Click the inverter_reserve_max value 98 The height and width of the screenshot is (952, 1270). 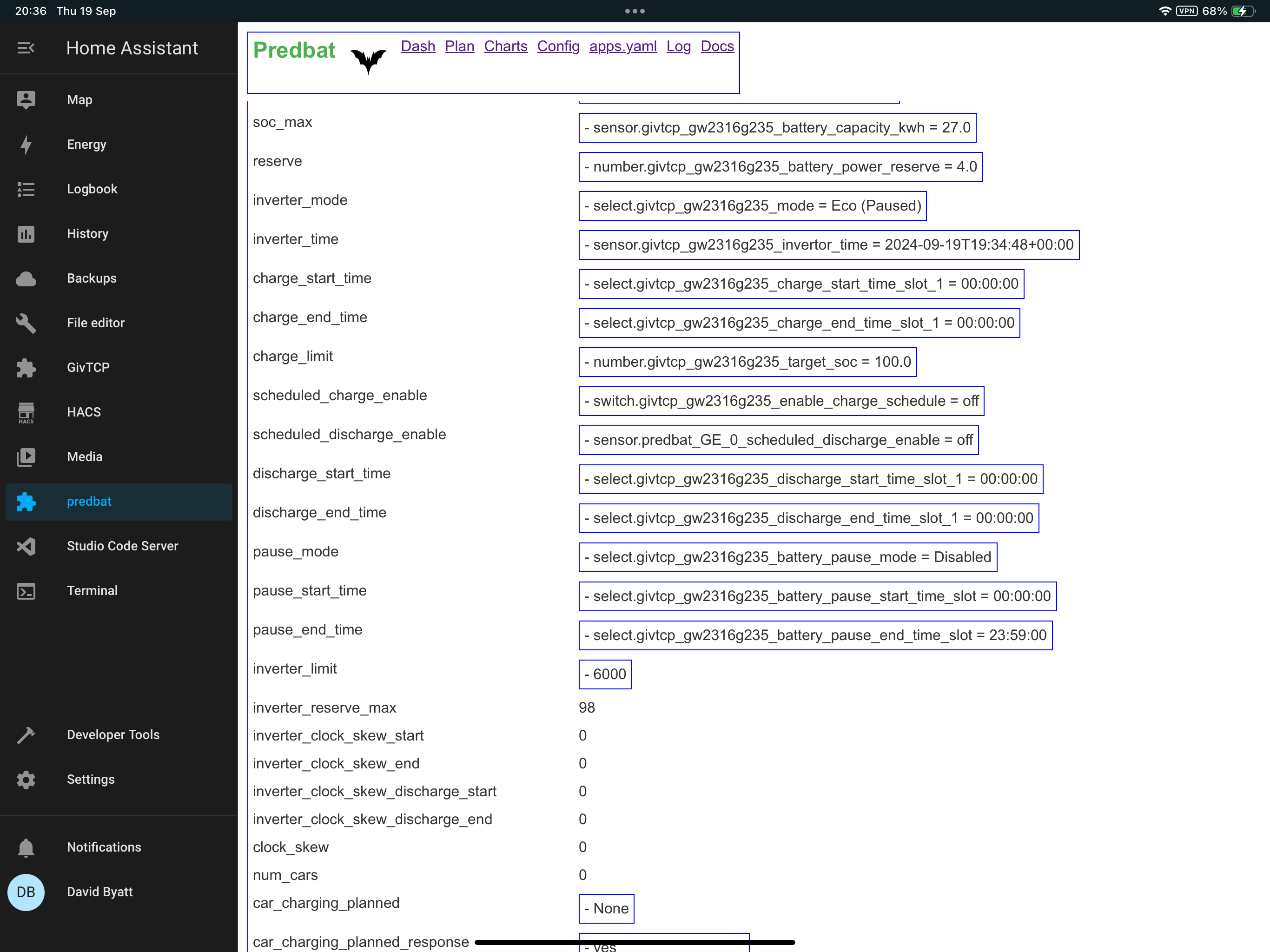587,708
